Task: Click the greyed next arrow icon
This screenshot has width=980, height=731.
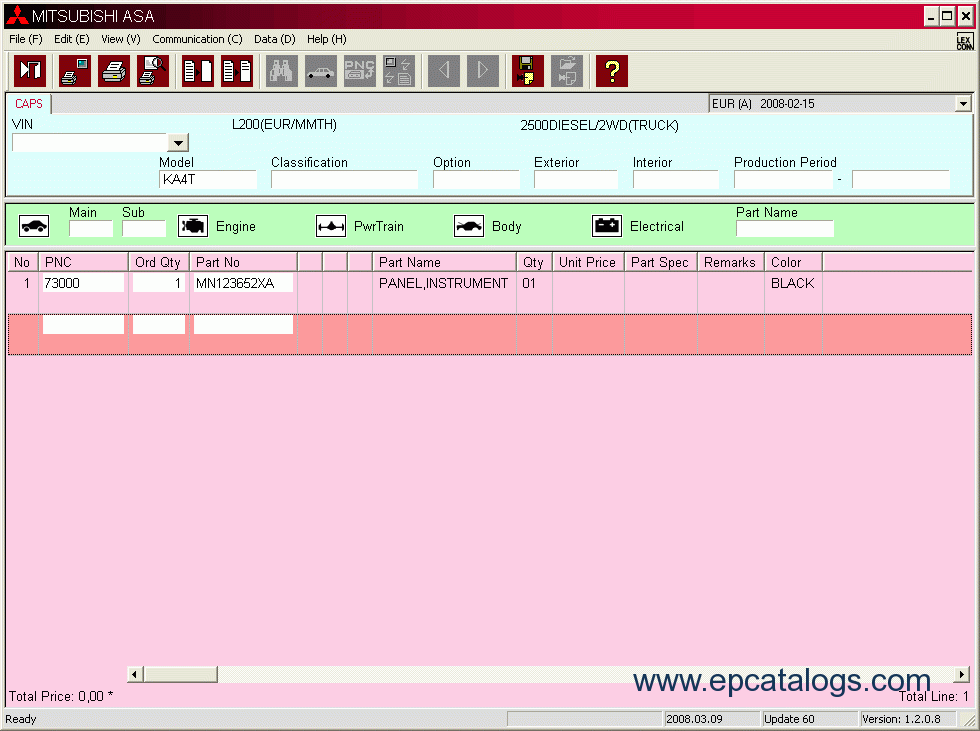Action: click(x=482, y=71)
